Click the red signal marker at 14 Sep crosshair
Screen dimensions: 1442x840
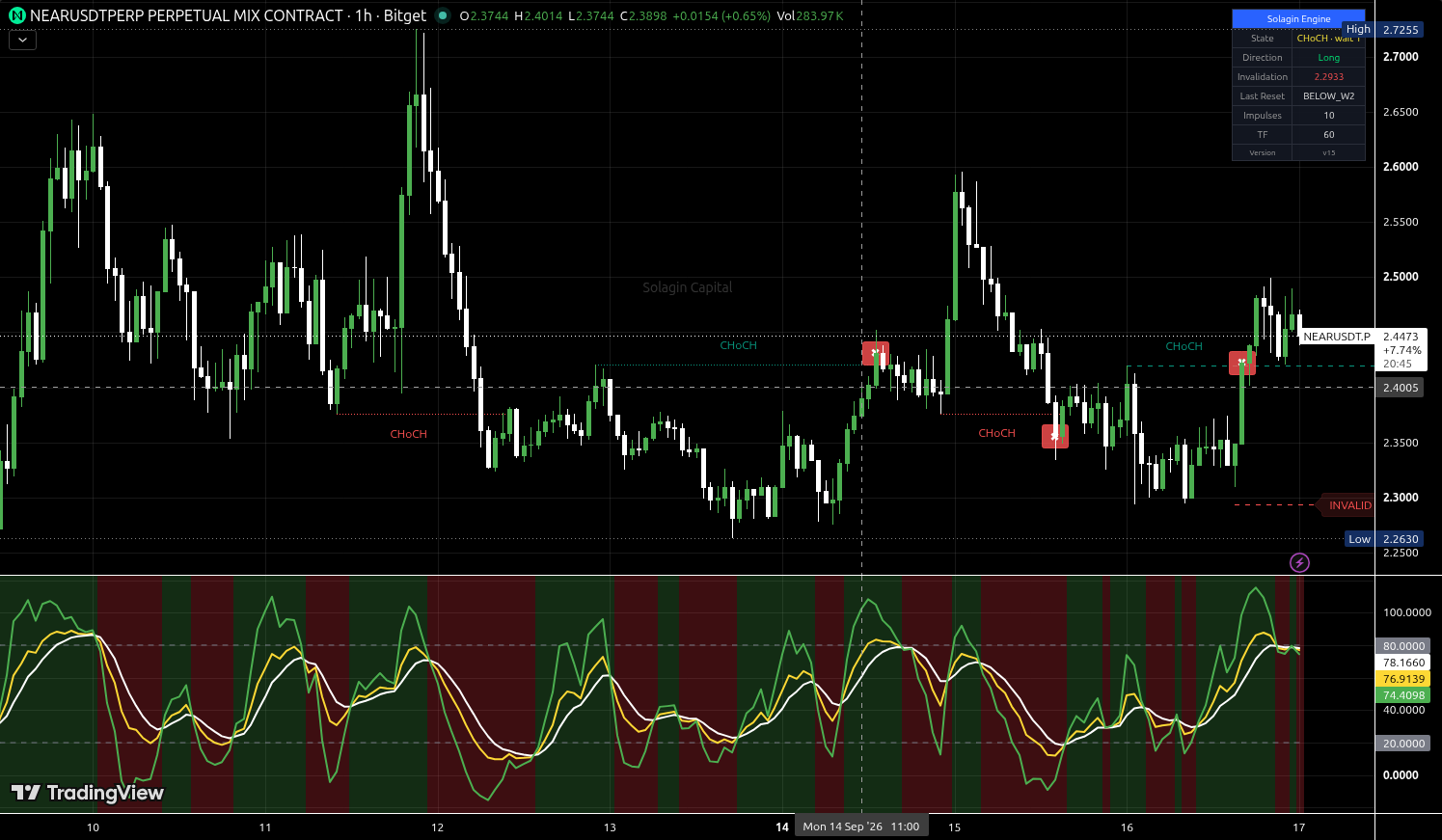click(x=875, y=353)
